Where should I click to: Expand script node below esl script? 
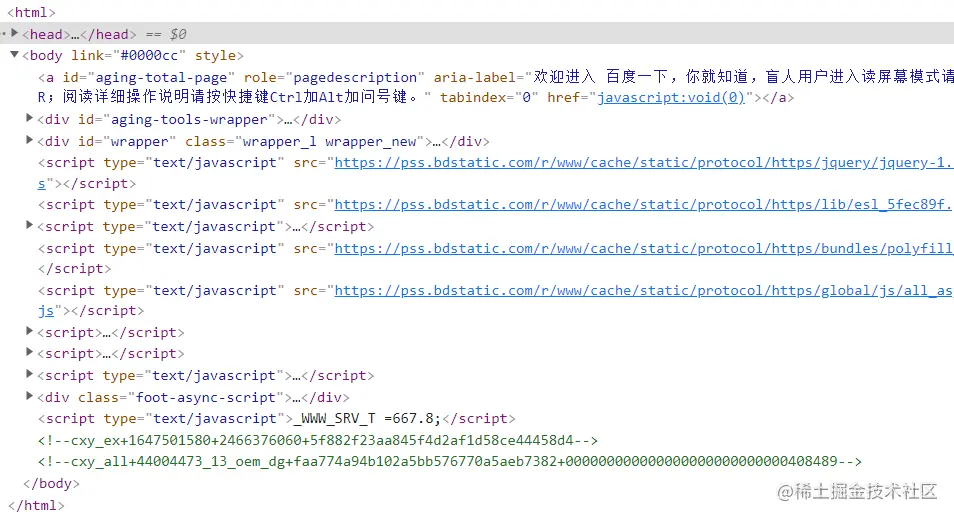29,225
